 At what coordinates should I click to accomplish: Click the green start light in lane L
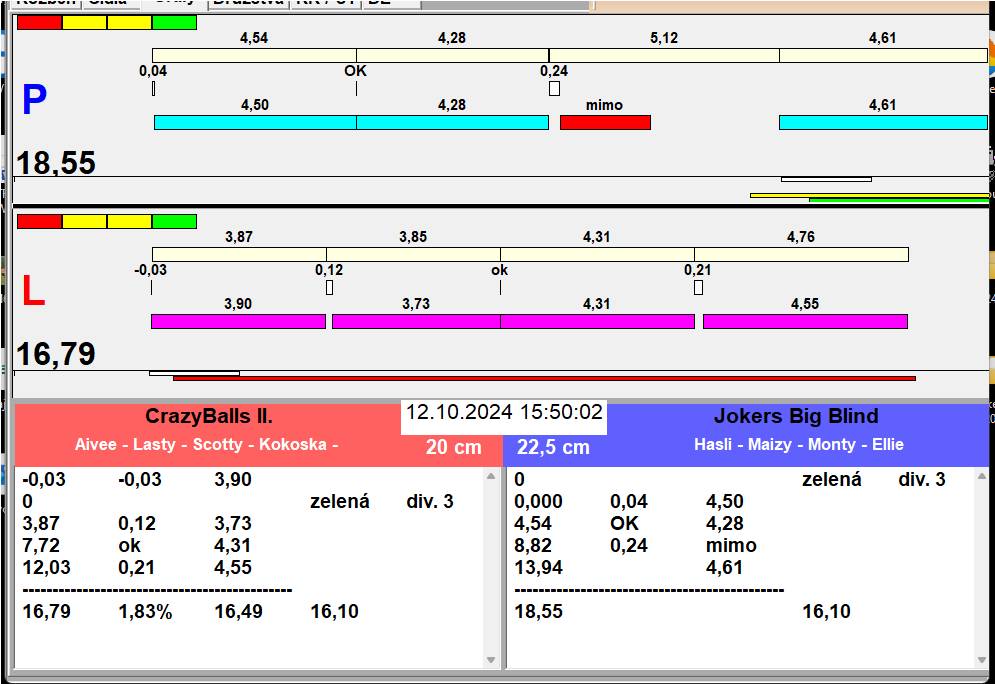[x=175, y=221]
